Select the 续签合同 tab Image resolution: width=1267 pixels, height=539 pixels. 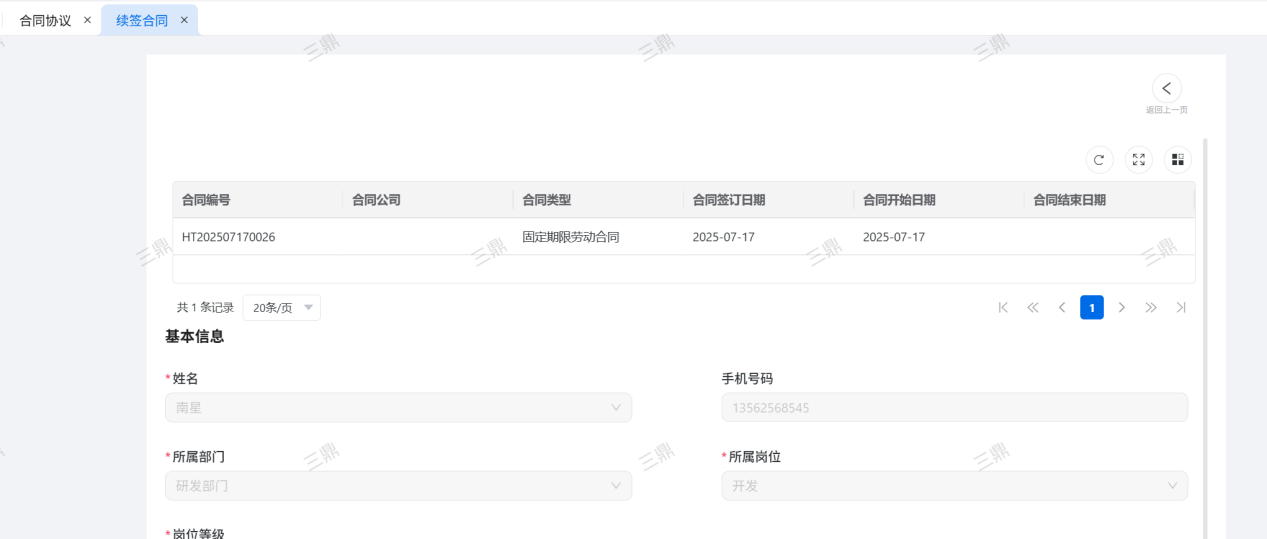click(x=142, y=20)
